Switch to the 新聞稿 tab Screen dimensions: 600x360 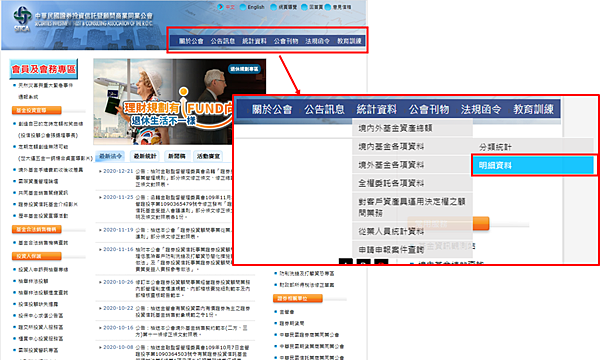(x=177, y=156)
